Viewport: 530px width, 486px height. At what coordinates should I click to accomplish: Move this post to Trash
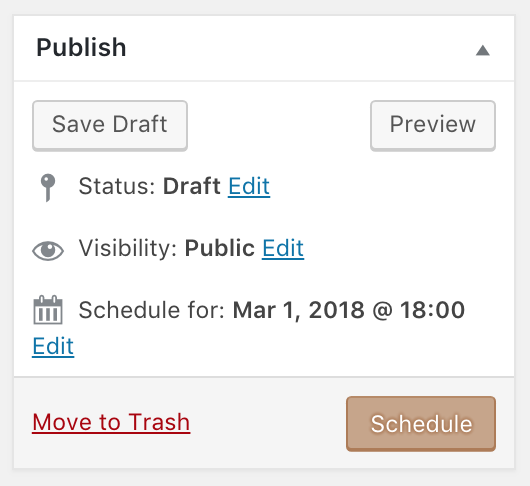tap(111, 422)
